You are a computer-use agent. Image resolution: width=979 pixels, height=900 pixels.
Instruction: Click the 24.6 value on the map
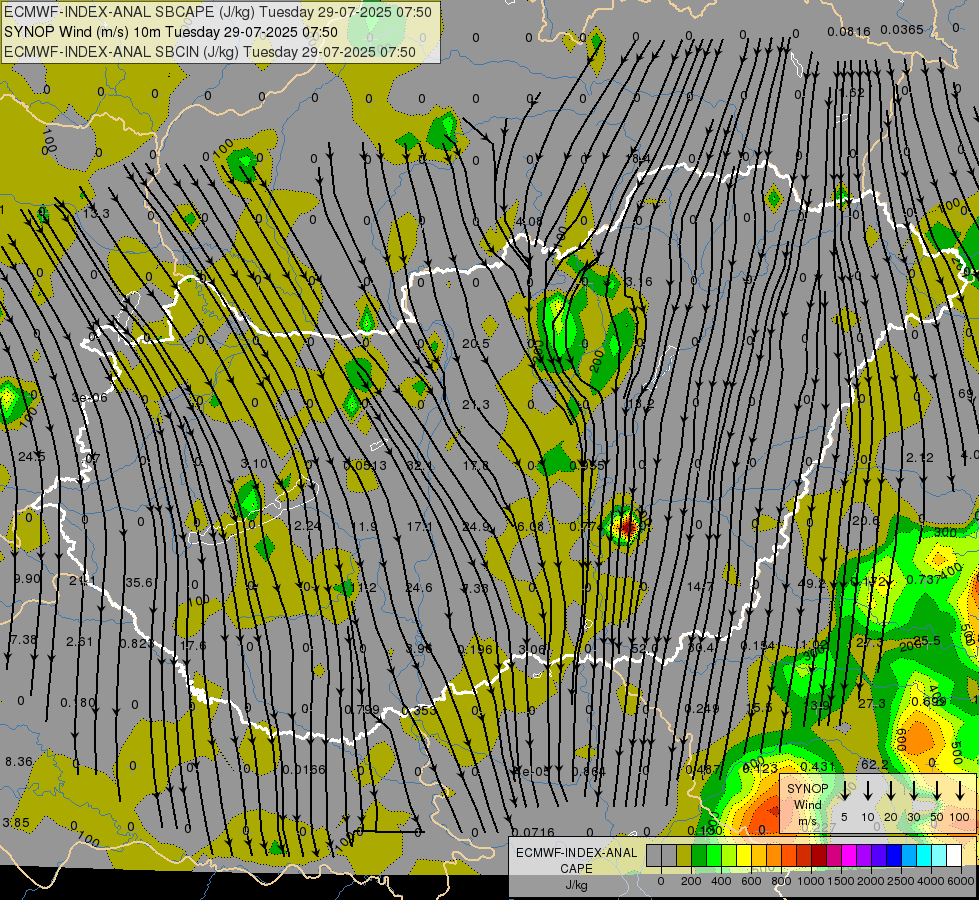click(419, 588)
